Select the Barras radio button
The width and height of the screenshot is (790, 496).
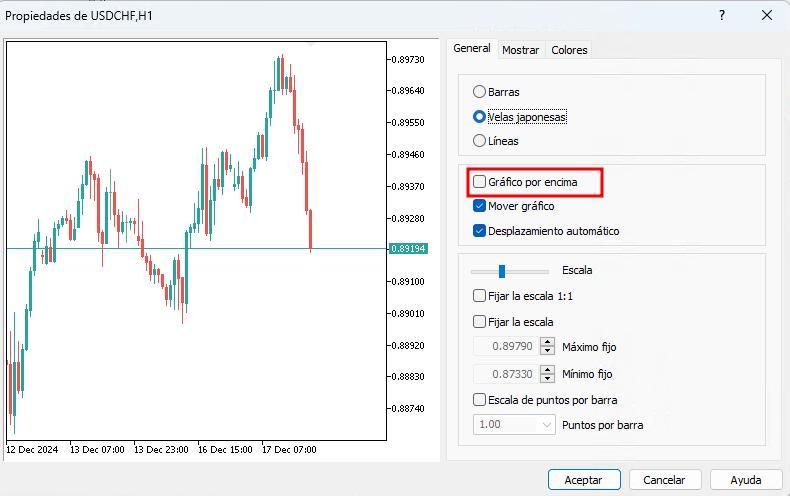coord(479,92)
